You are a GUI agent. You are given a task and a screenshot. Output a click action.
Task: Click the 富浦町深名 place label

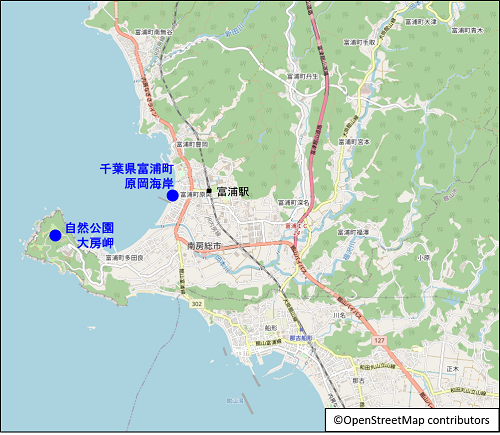point(294,202)
